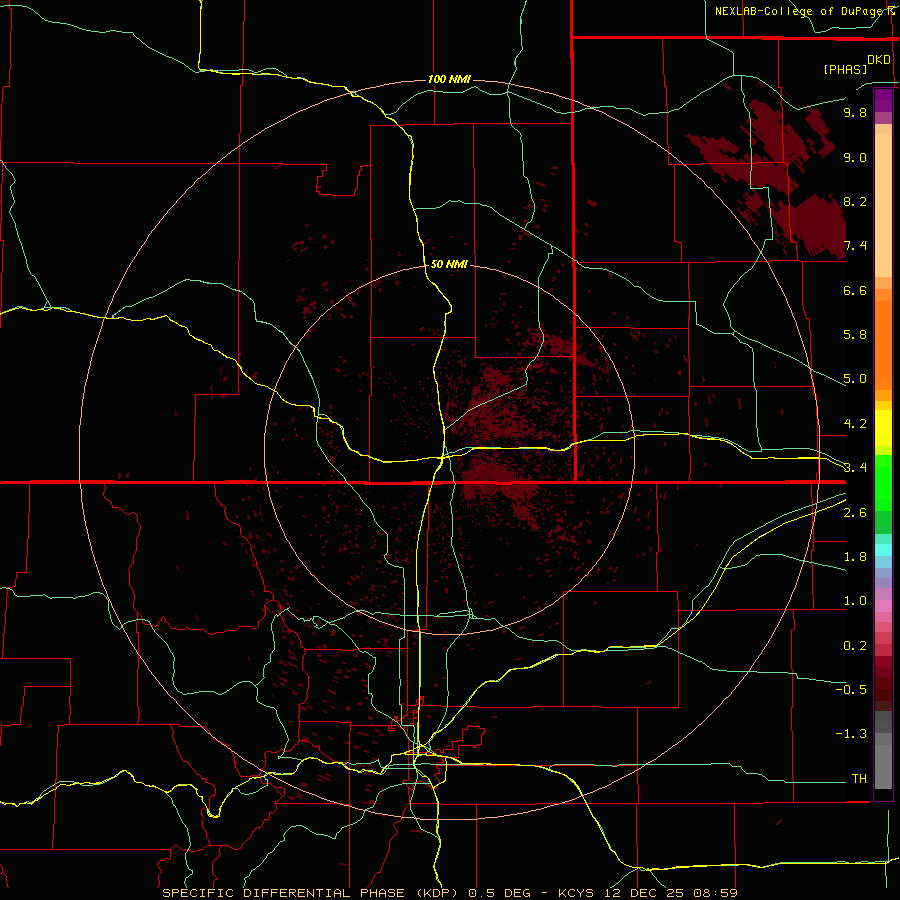This screenshot has width=900, height=900.
Task: Click the 3.4 color scale value
Action: 855,468
